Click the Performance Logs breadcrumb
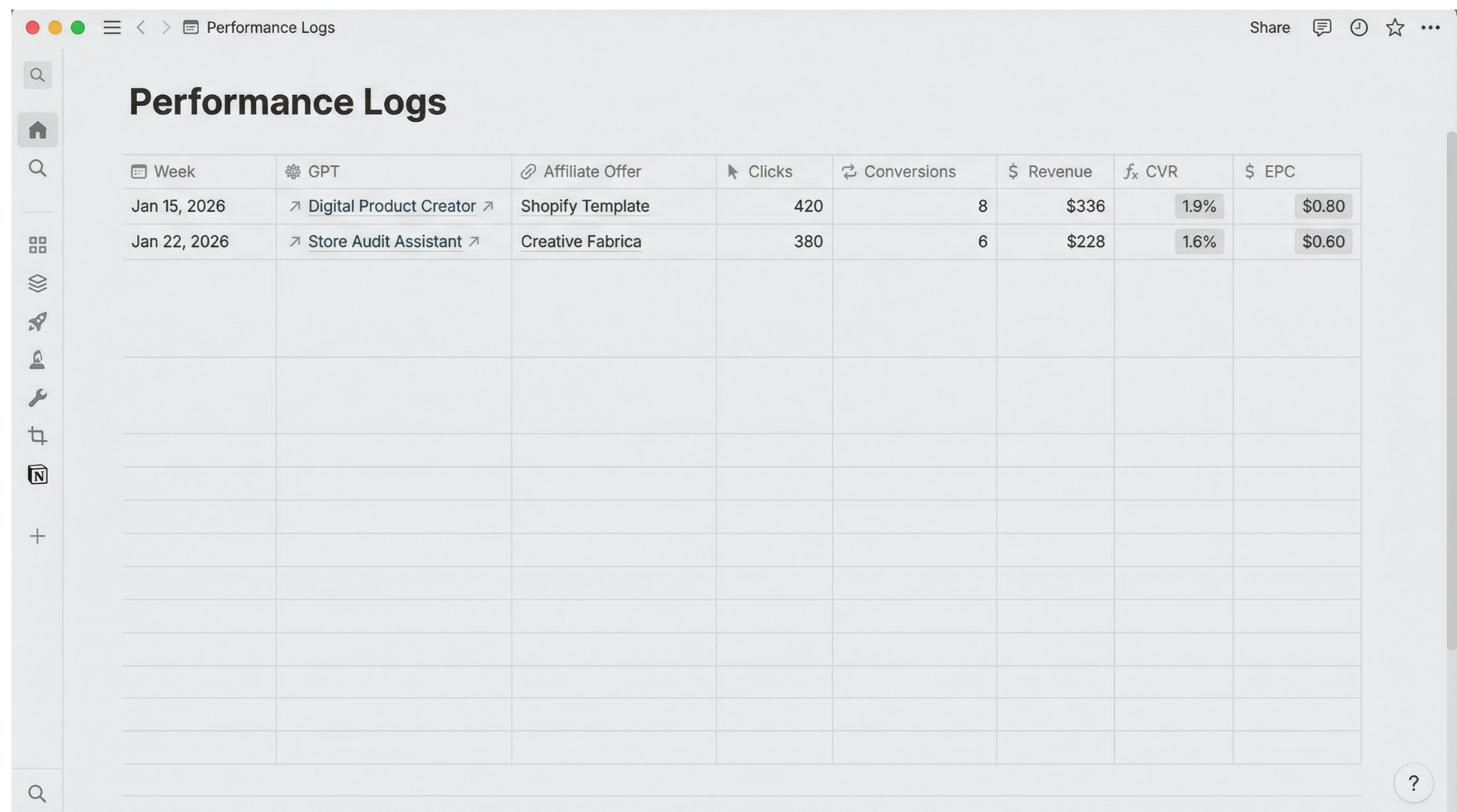Screen dimensions: 1457x812 [x=270, y=27]
